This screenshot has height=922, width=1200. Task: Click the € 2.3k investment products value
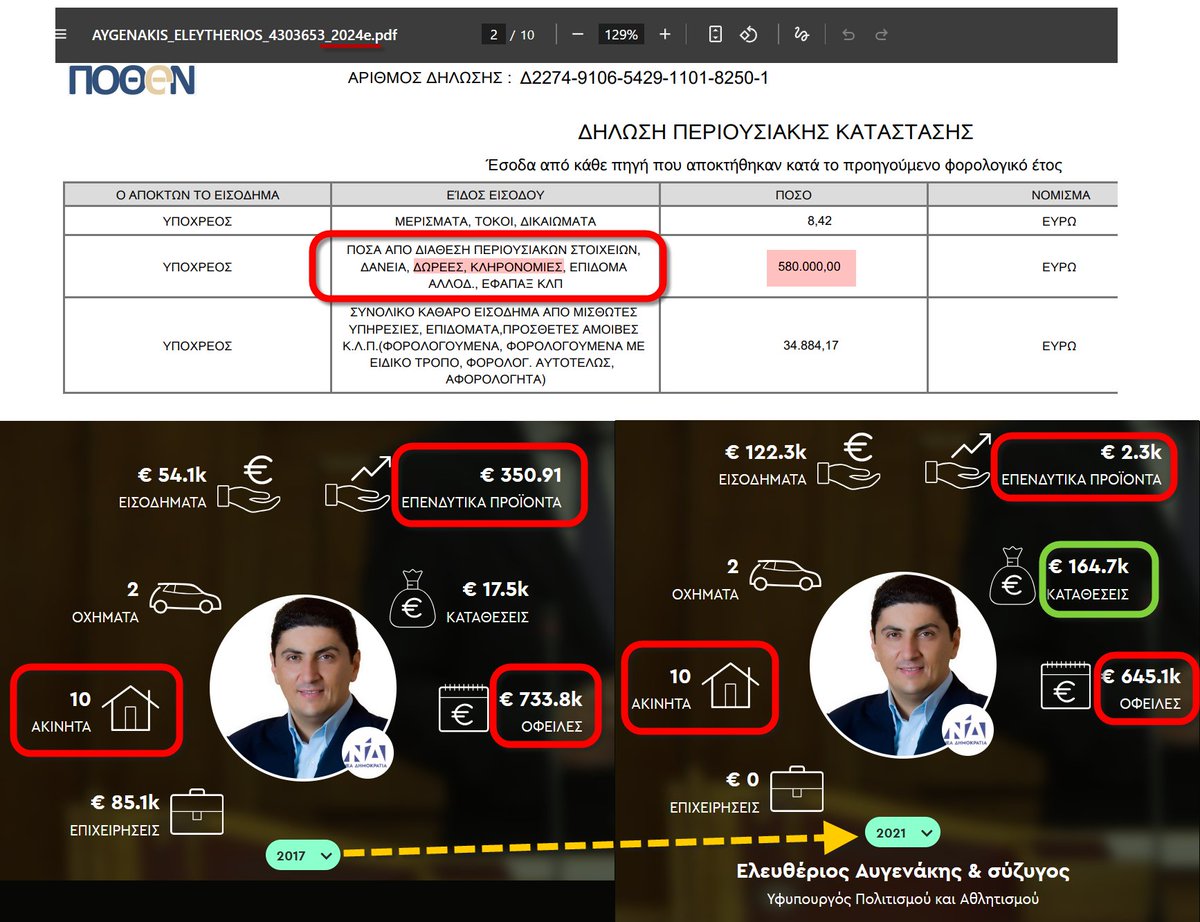click(x=1131, y=452)
